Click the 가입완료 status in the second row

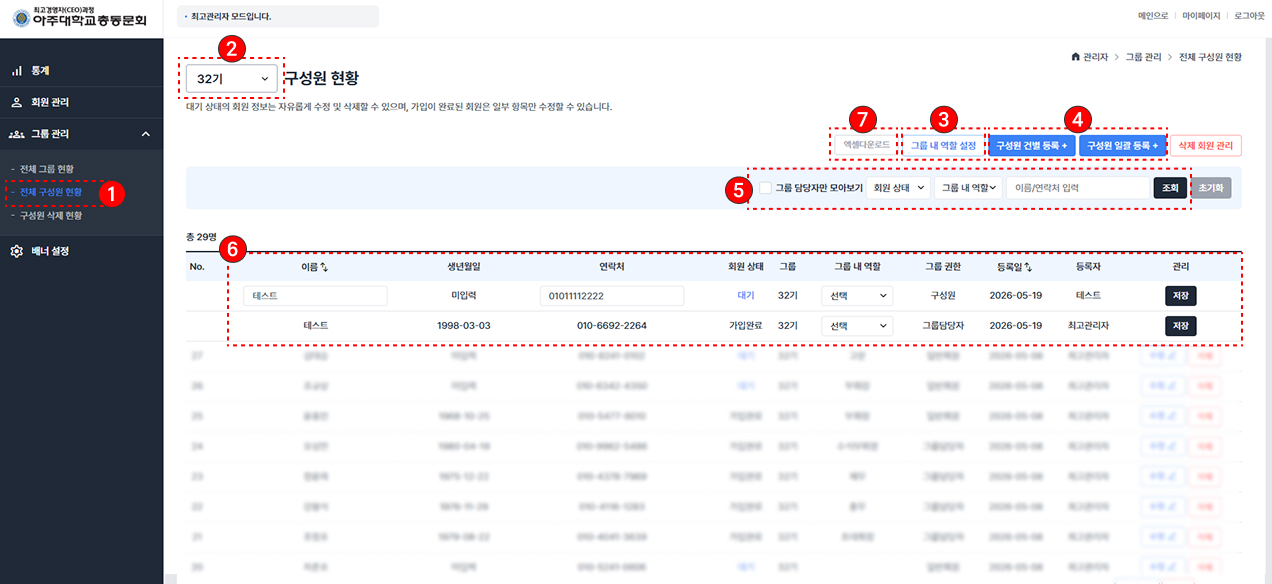tap(745, 326)
